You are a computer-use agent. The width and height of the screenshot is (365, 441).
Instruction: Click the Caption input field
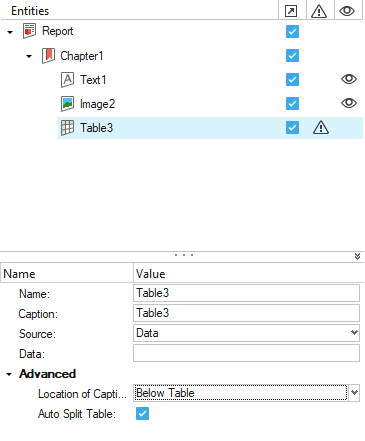(246, 313)
